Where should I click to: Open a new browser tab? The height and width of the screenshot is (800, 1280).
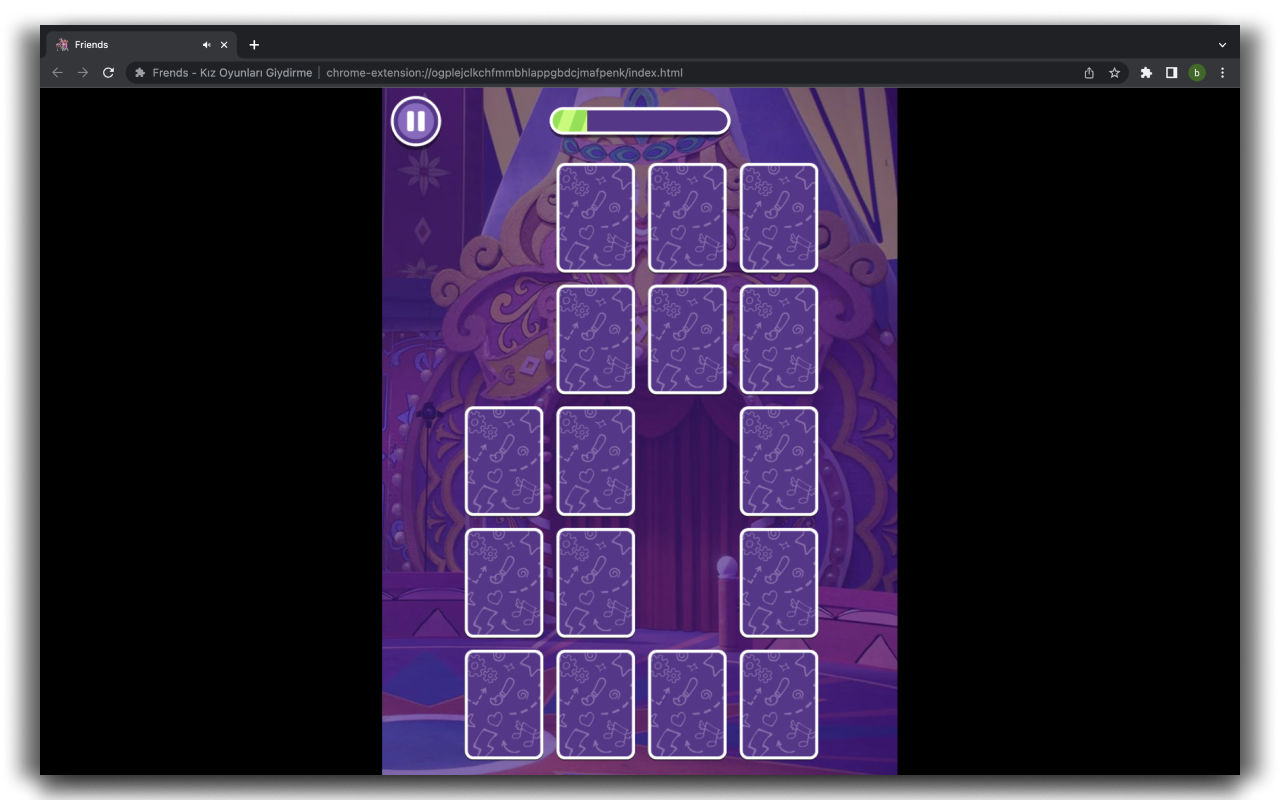coord(254,45)
